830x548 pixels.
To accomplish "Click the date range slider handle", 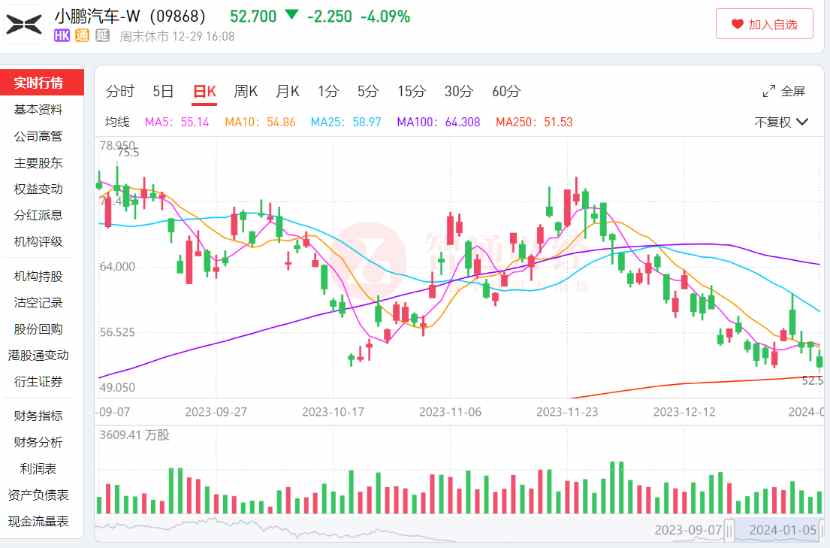I will click(729, 530).
